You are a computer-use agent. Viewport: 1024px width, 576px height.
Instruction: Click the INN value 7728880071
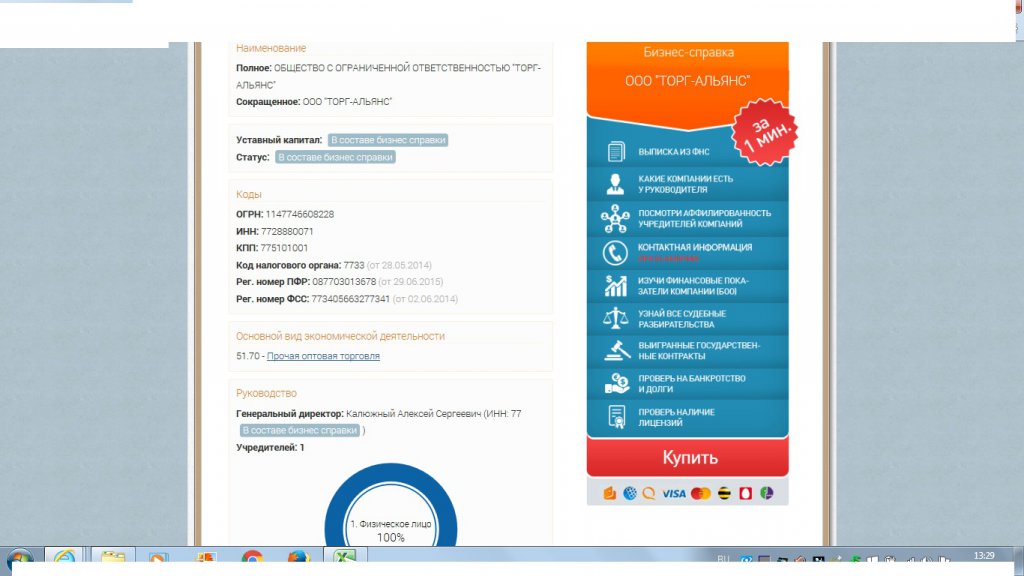point(287,231)
